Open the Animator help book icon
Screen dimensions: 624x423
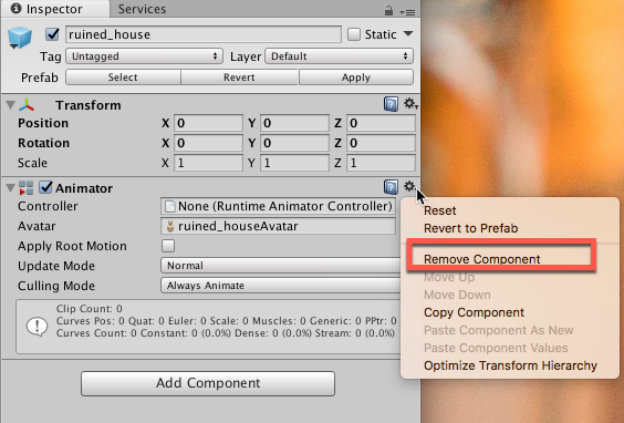[391, 187]
